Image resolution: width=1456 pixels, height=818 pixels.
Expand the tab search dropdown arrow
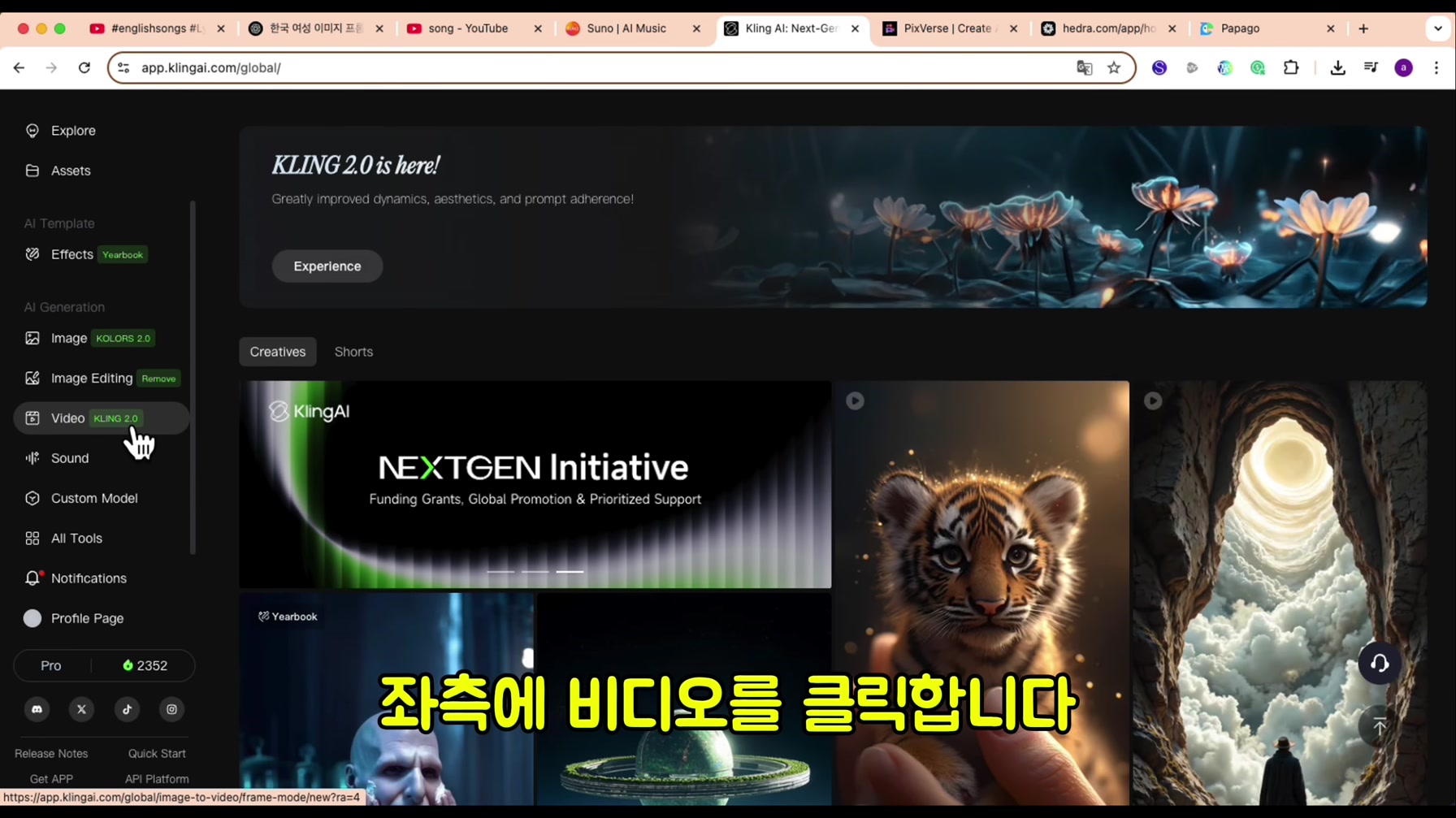(x=1438, y=28)
